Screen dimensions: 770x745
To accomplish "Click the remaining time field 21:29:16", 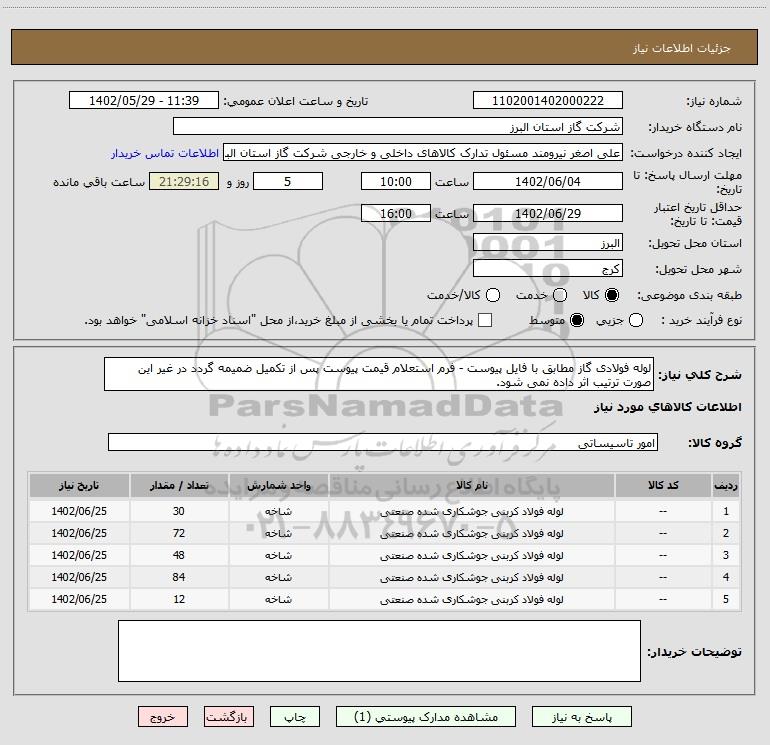I will click(x=184, y=181).
